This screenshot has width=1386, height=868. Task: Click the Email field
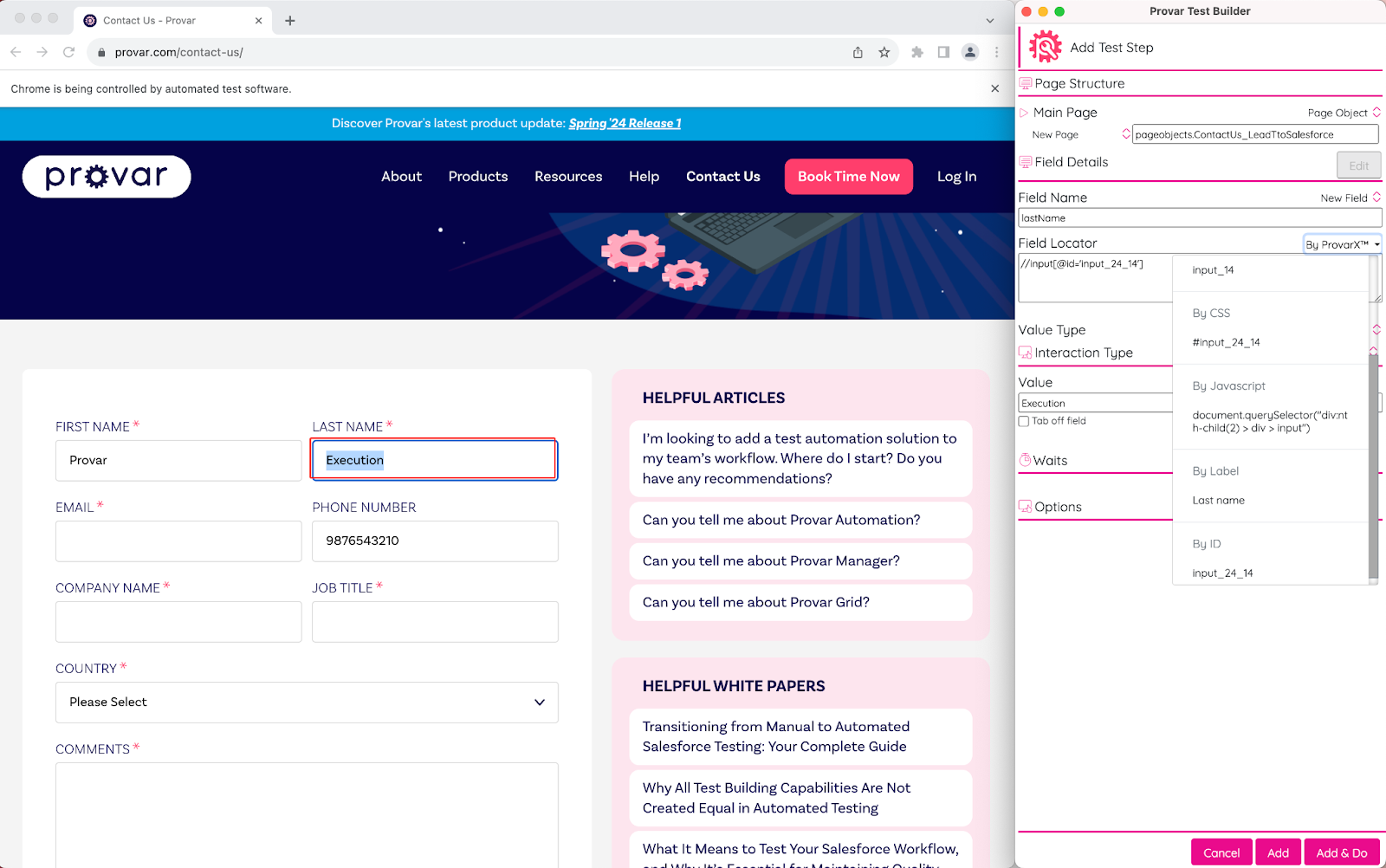(x=178, y=541)
